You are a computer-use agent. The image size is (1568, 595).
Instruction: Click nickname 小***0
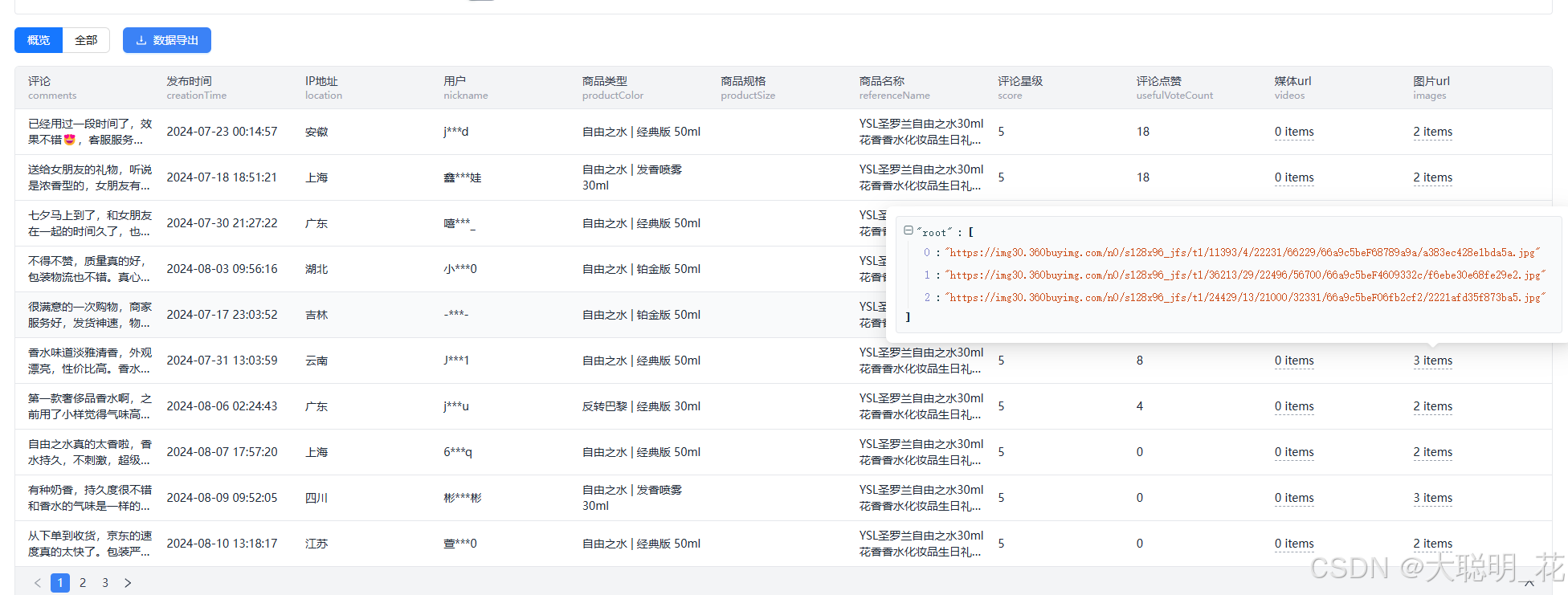click(x=460, y=269)
